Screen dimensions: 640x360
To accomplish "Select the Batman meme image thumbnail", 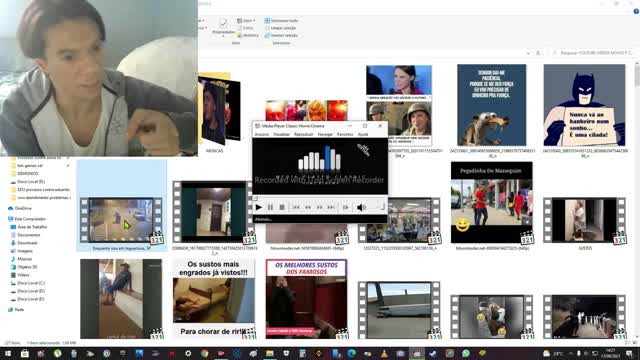I will (x=584, y=105).
